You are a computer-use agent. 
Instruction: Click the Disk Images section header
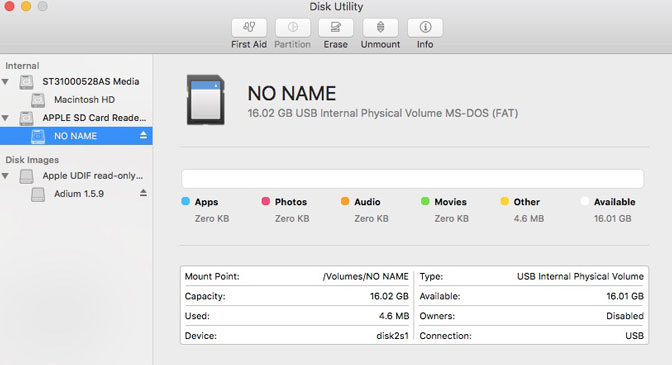click(x=32, y=160)
